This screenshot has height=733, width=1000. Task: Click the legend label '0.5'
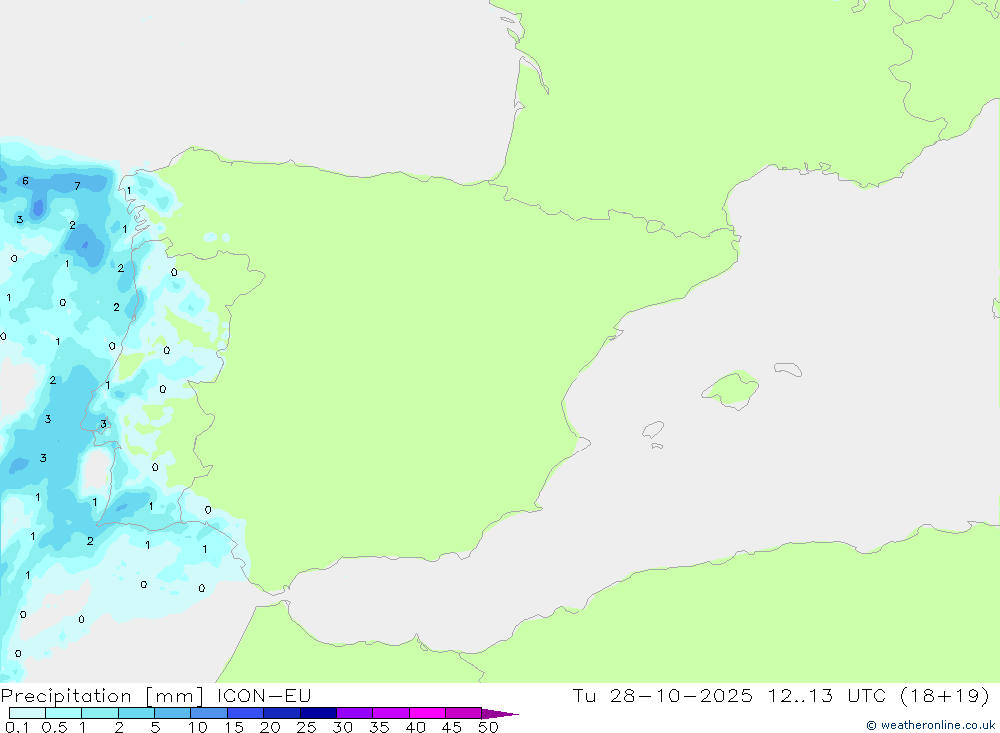(x=54, y=727)
